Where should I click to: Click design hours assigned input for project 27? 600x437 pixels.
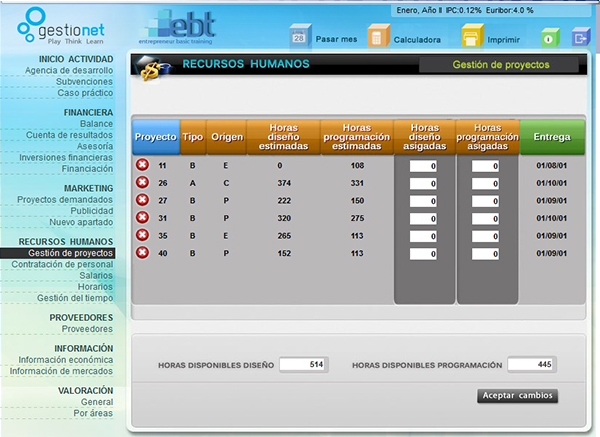pyautogui.click(x=423, y=201)
